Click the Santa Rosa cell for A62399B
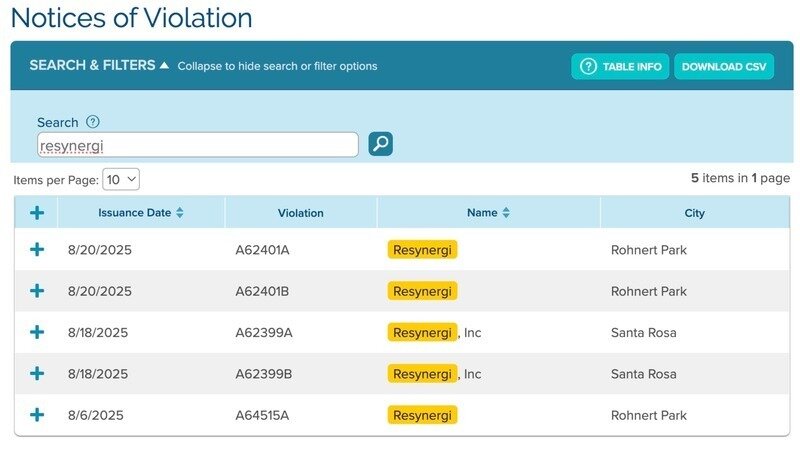800x450 pixels. click(x=643, y=374)
